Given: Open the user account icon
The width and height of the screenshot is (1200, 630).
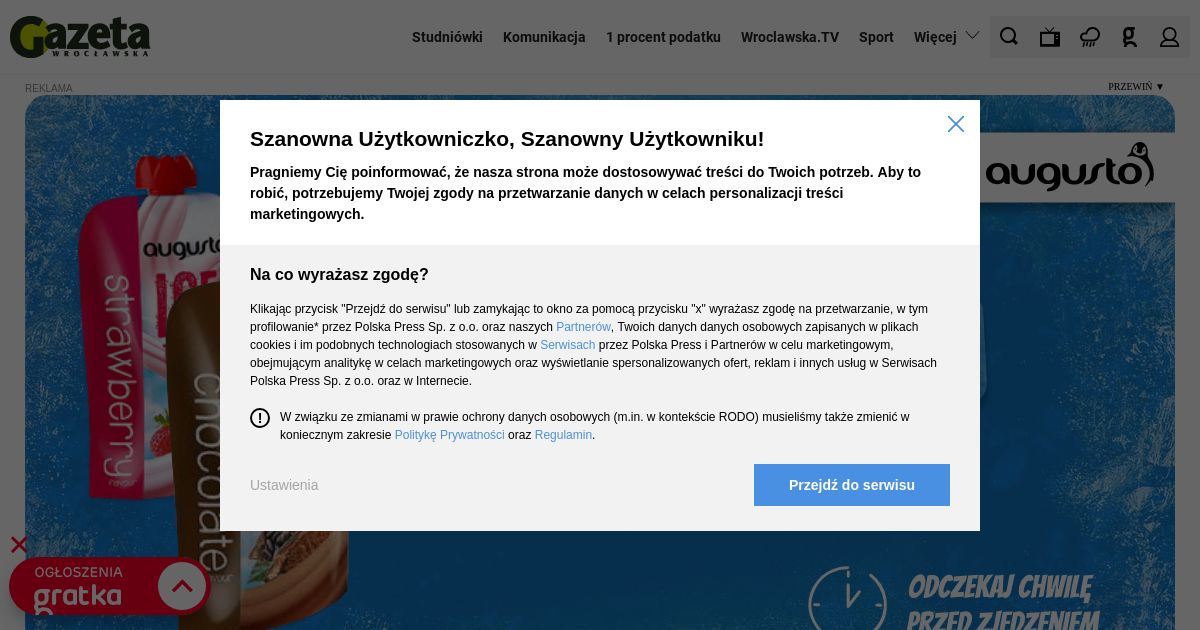Looking at the screenshot, I should (1169, 37).
